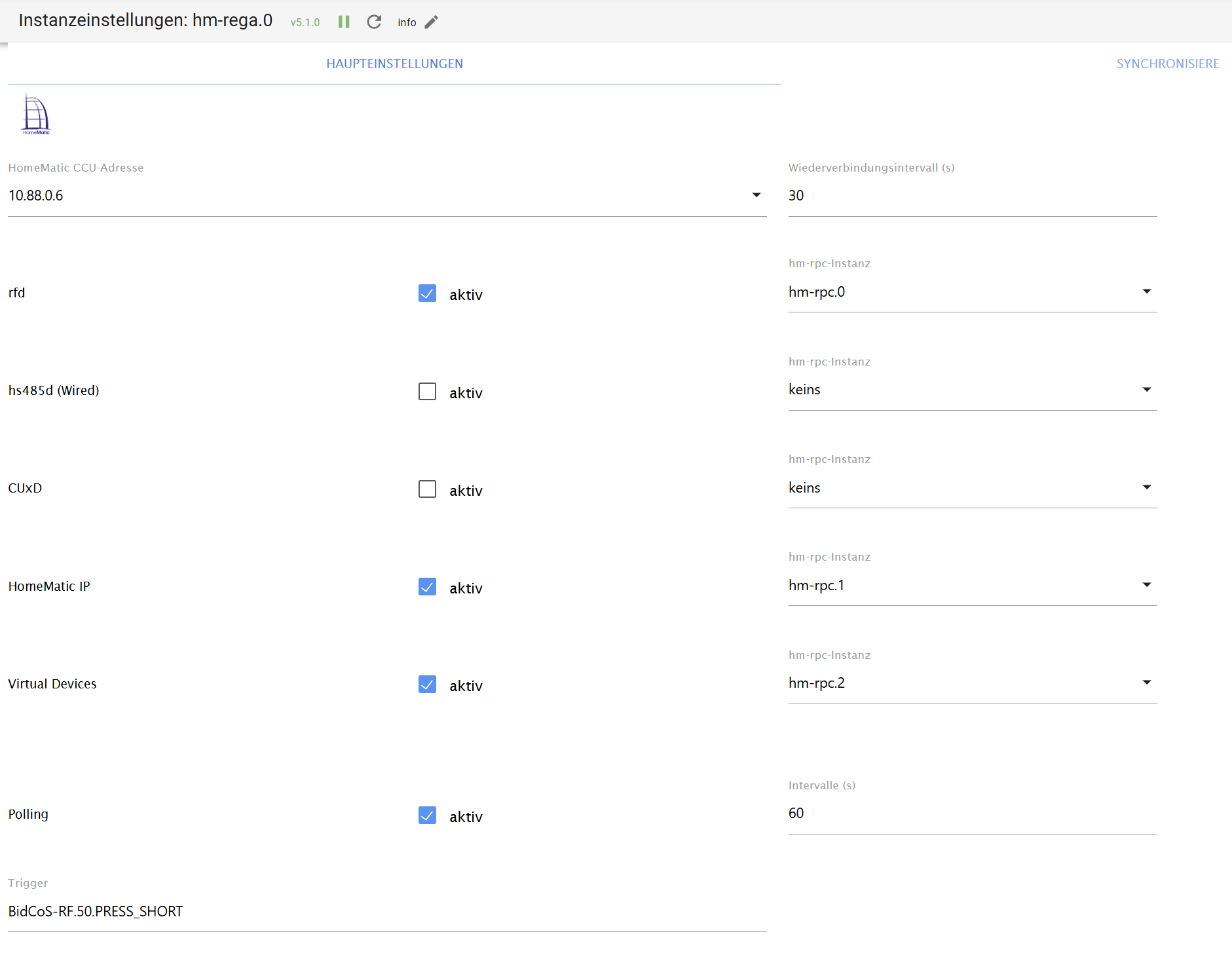
Task: Open the Haupteinstellungen tab
Action: (394, 64)
